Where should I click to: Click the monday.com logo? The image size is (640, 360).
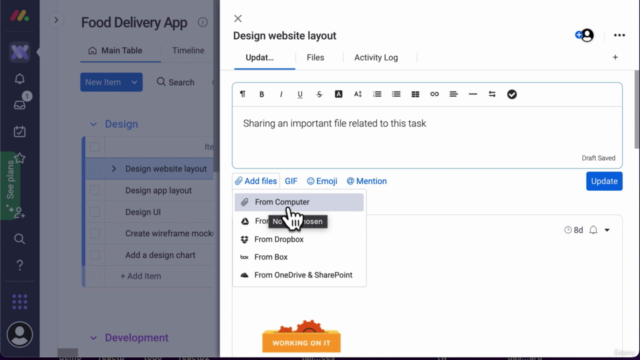(x=20, y=16)
